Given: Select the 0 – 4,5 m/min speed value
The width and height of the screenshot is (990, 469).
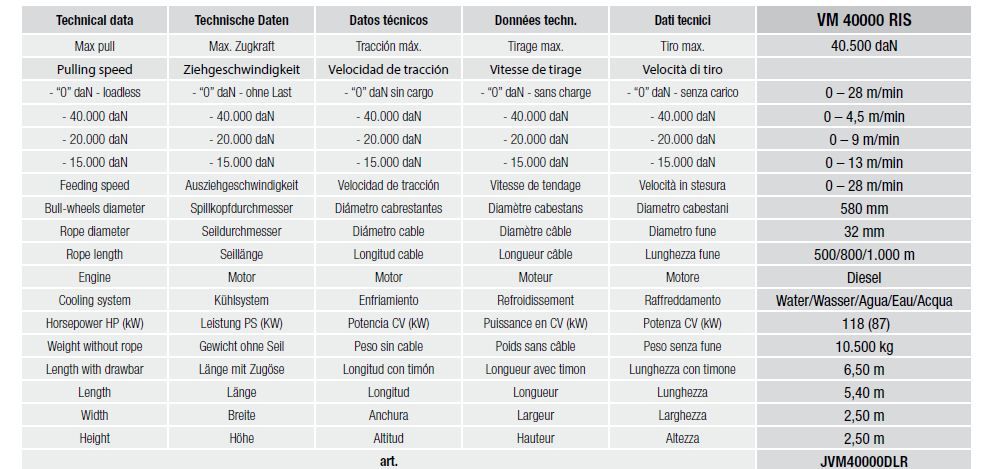Looking at the screenshot, I should [x=864, y=116].
